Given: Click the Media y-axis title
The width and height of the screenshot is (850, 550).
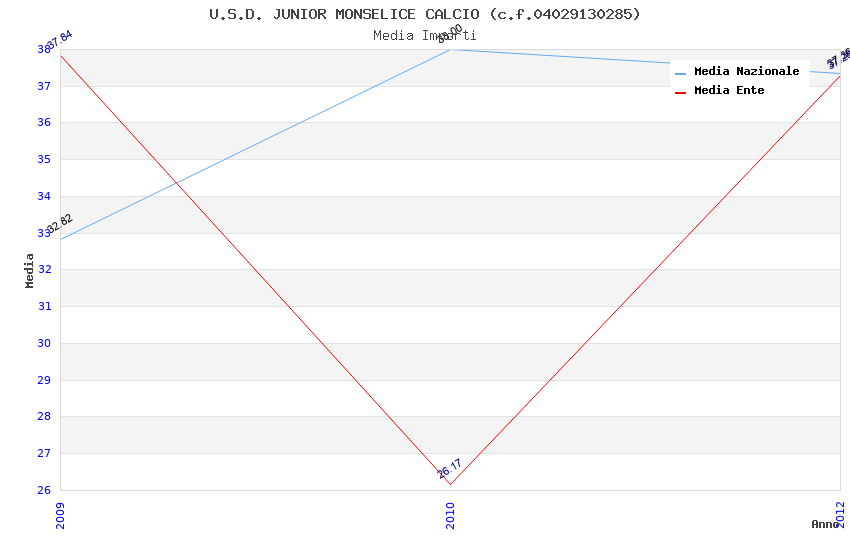Looking at the screenshot, I should tap(29, 271).
